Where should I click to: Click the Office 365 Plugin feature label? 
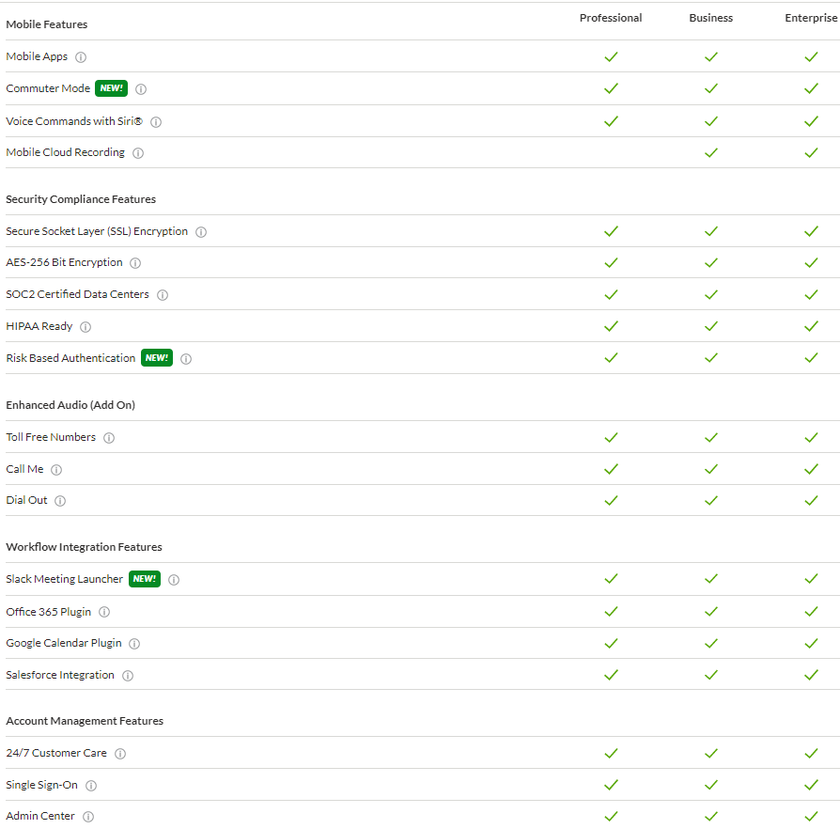tap(48, 612)
